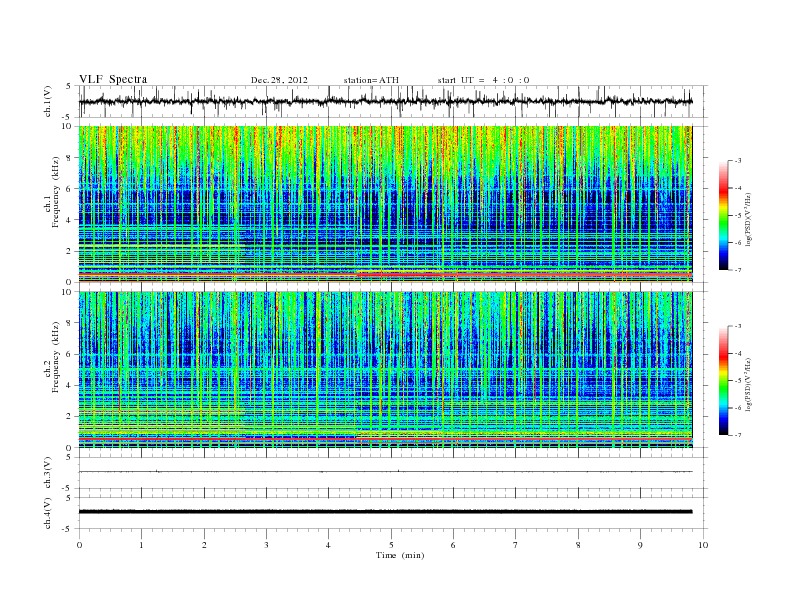Screen dimensions: 792x612
Task: Click the "10" frequency tick of ch.1 spectrogram
Action: point(69,126)
